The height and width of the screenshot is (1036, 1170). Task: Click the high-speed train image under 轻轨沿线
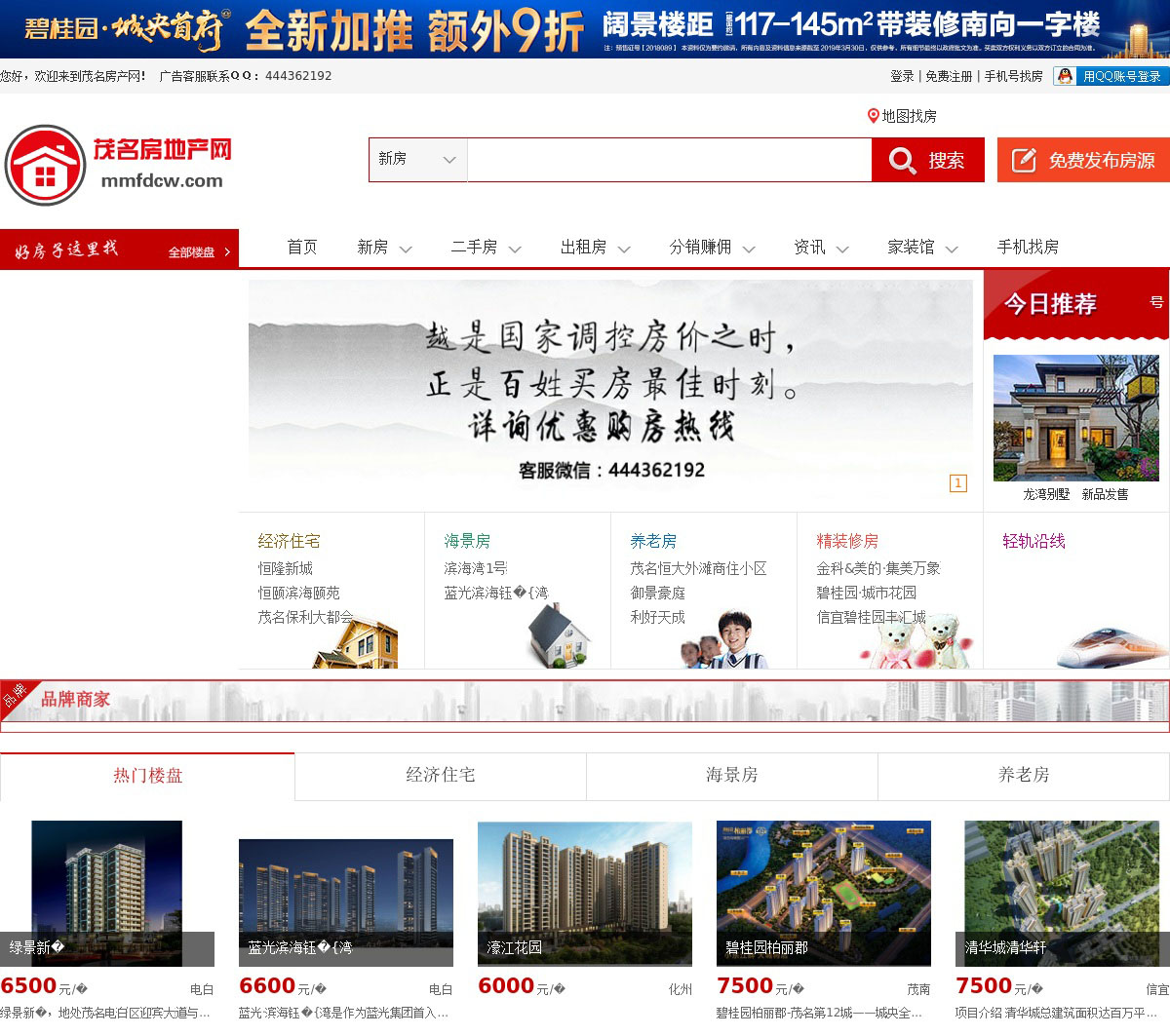pyautogui.click(x=1113, y=647)
